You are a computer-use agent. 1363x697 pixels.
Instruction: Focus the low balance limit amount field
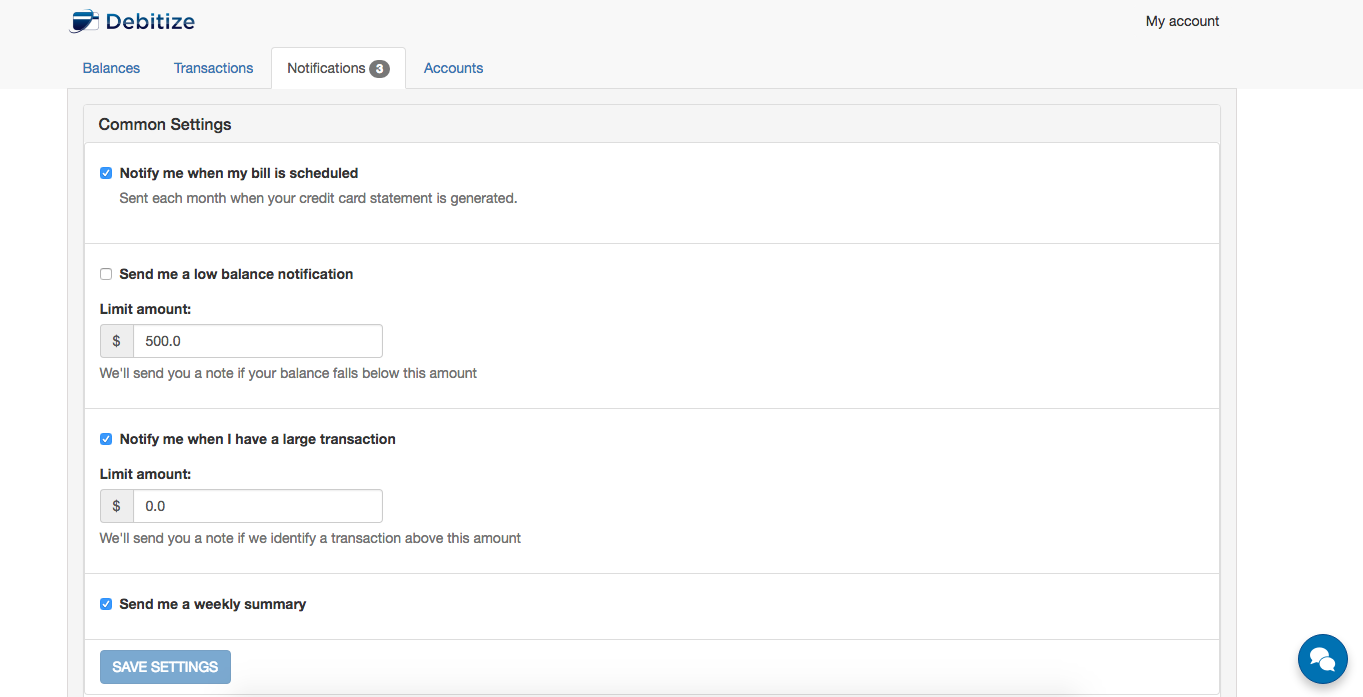coord(257,341)
